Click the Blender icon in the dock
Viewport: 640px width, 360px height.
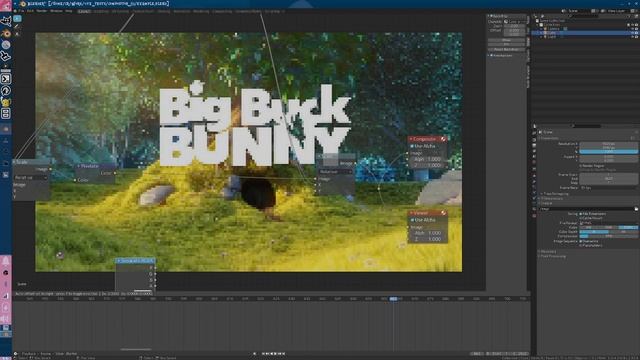(6, 33)
